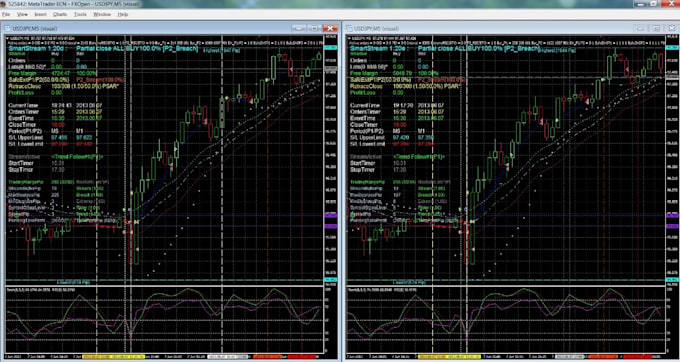Close the left USDJPY,M5 chart window
This screenshot has height=362, width=680.
tap(330, 28)
